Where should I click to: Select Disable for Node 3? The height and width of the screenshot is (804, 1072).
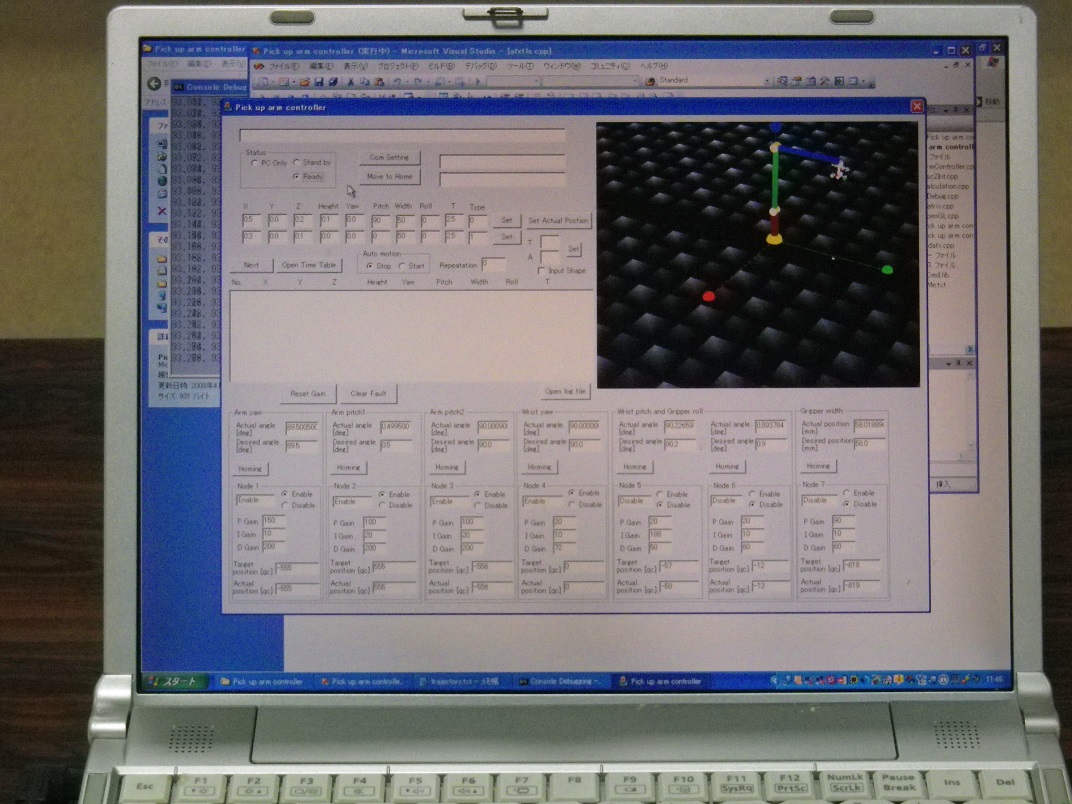(x=477, y=505)
